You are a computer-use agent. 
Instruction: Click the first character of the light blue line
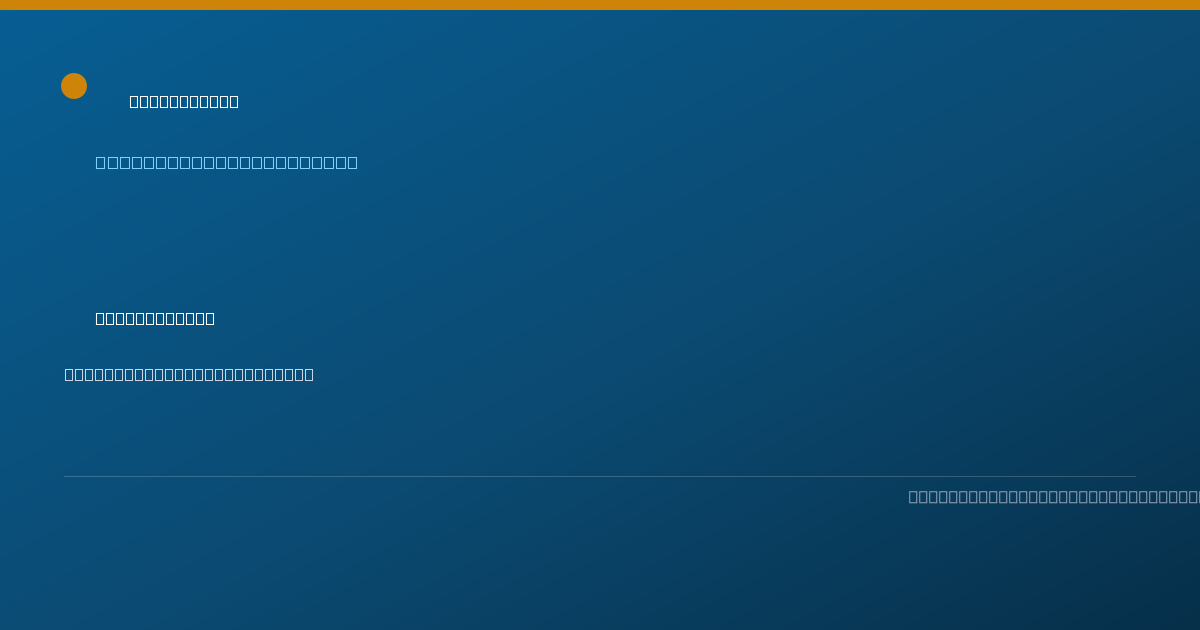pyautogui.click(x=100, y=162)
